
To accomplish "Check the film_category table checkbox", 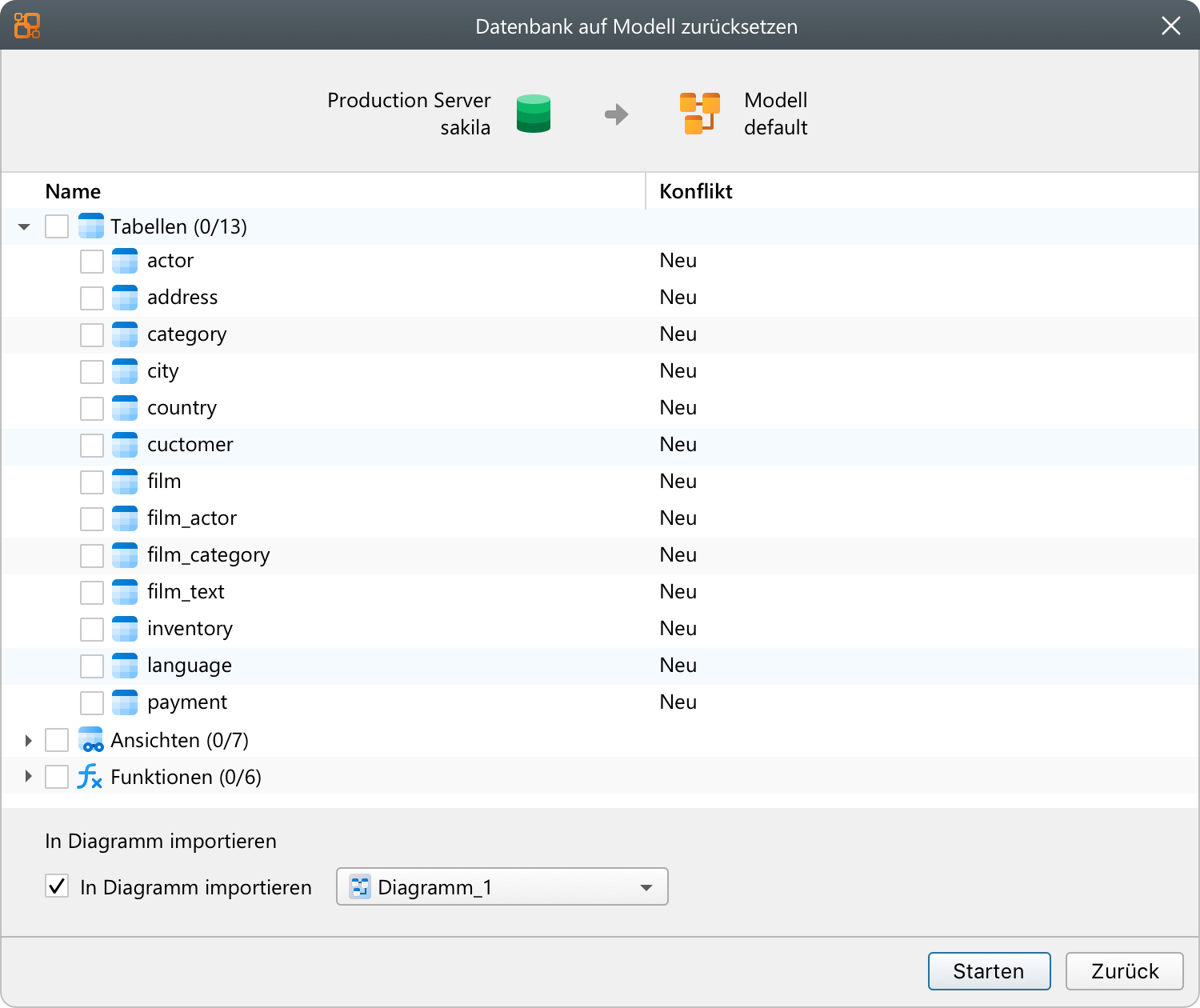I will pyautogui.click(x=92, y=556).
